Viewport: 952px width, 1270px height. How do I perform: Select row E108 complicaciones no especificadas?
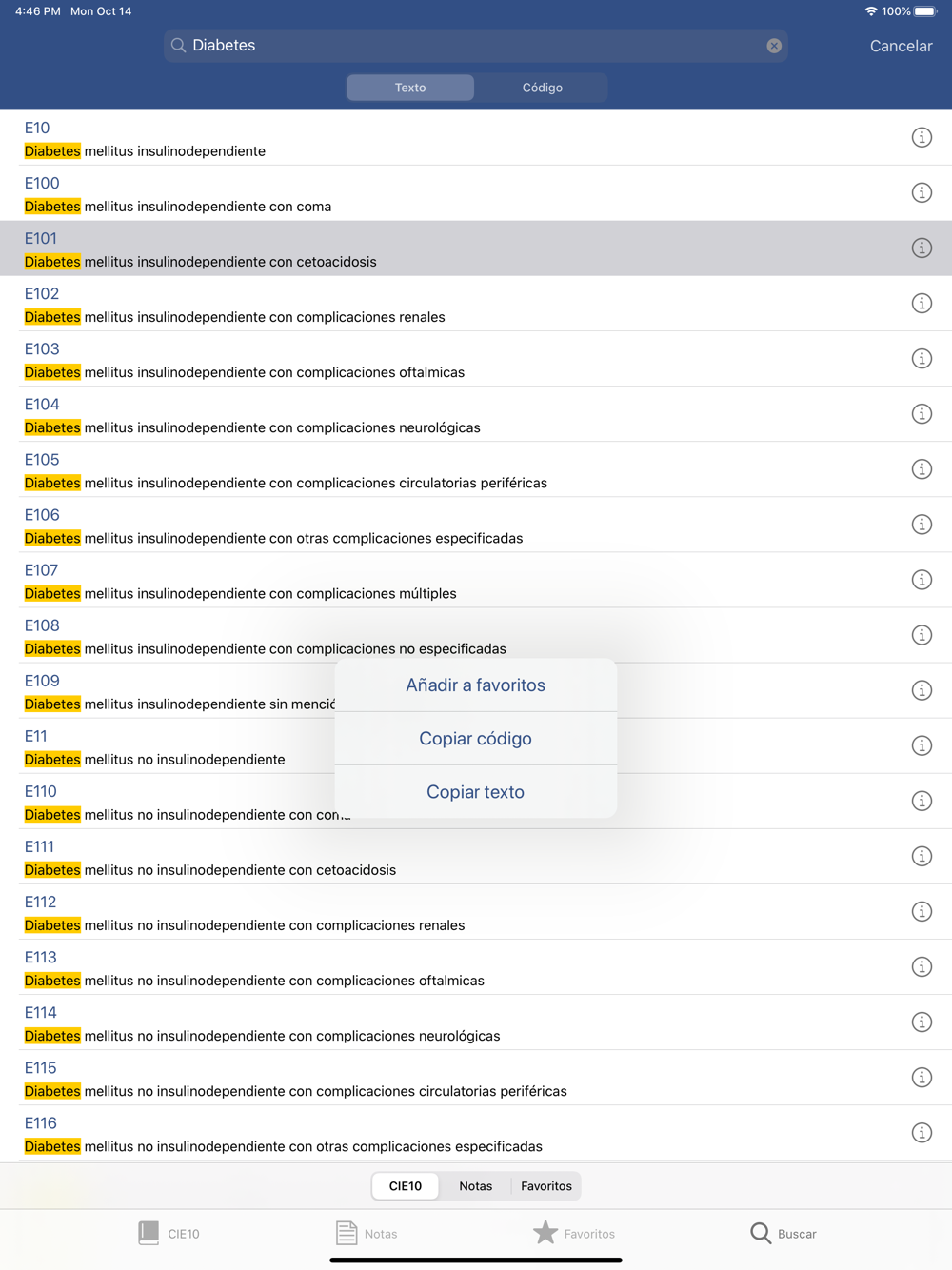click(476, 635)
